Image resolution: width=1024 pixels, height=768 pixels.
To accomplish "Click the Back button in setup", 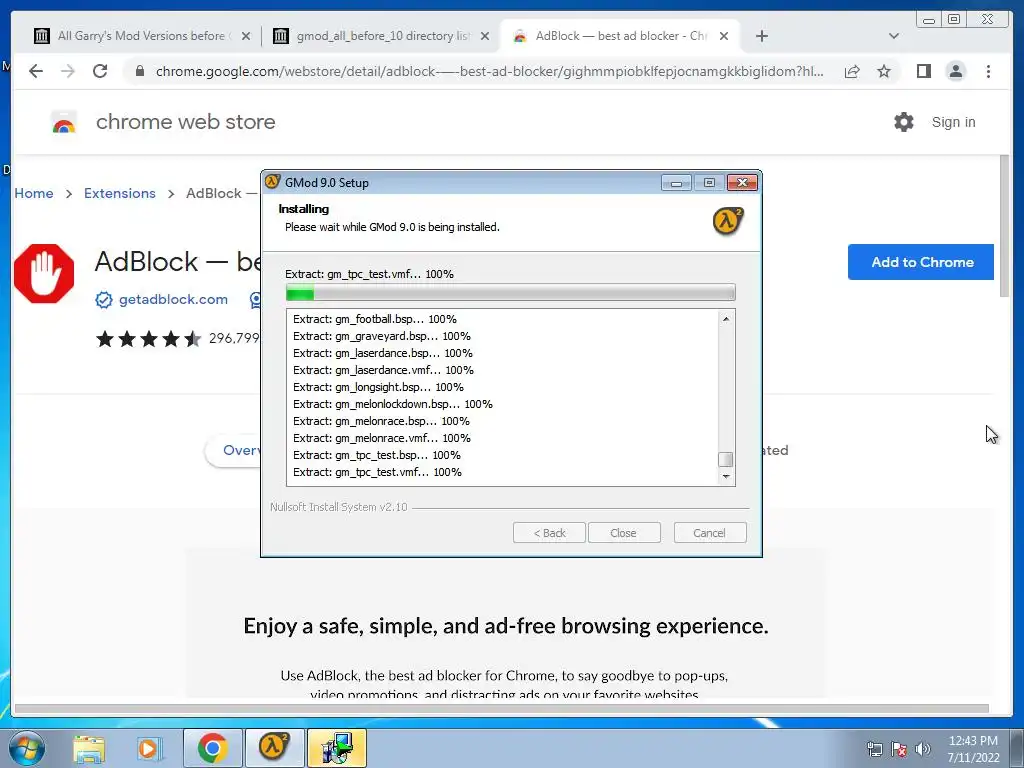I will [549, 533].
